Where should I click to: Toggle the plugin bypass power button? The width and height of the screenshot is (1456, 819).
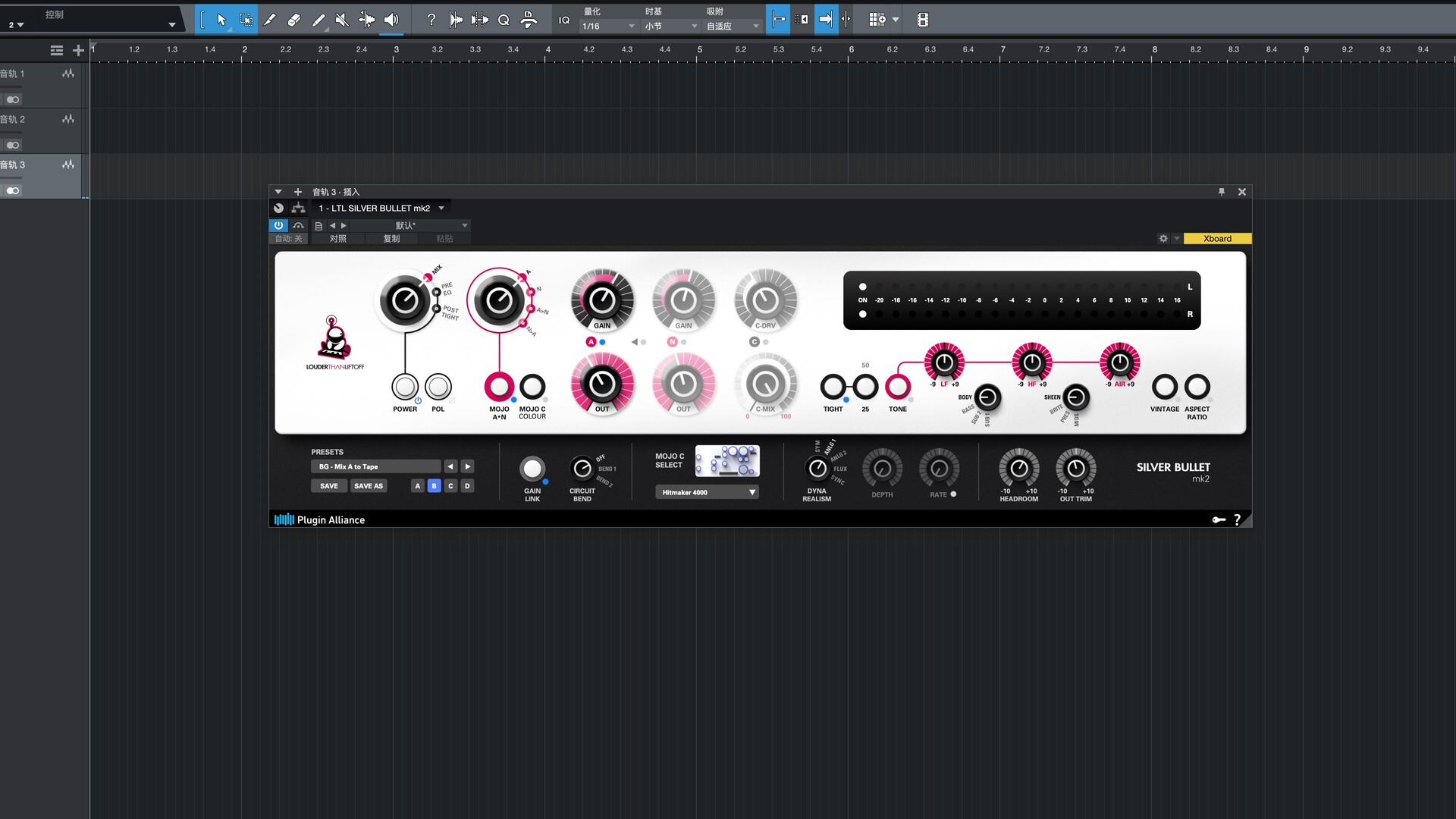pos(278,225)
